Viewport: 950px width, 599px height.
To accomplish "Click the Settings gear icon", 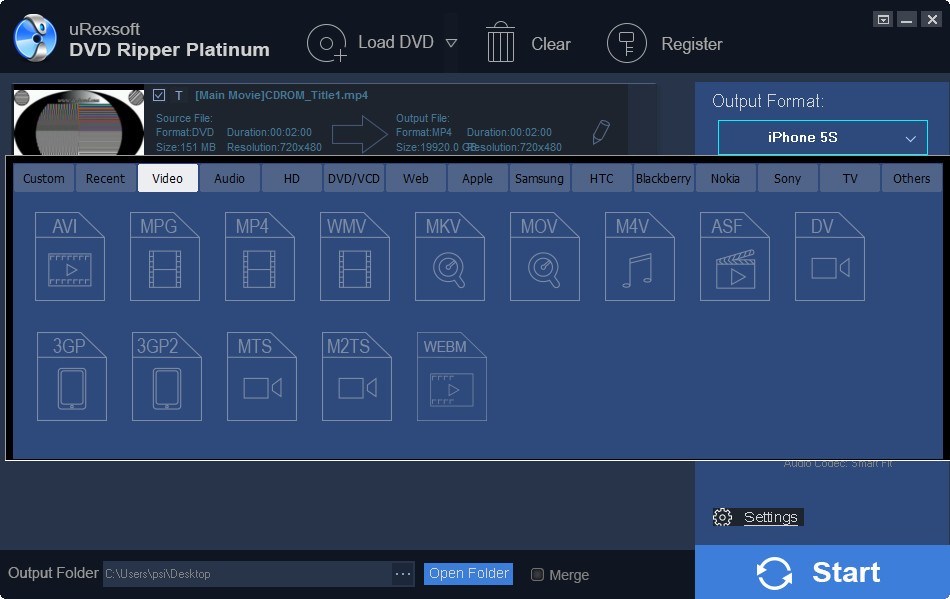I will pyautogui.click(x=722, y=517).
